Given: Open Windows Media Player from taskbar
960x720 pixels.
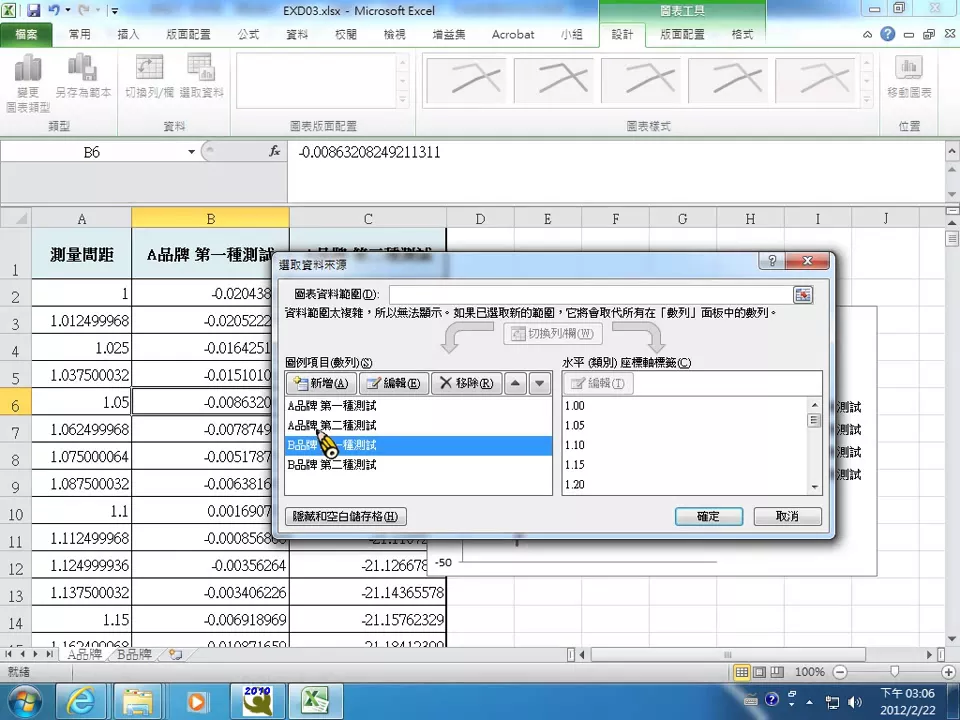Looking at the screenshot, I should pyautogui.click(x=196, y=702).
